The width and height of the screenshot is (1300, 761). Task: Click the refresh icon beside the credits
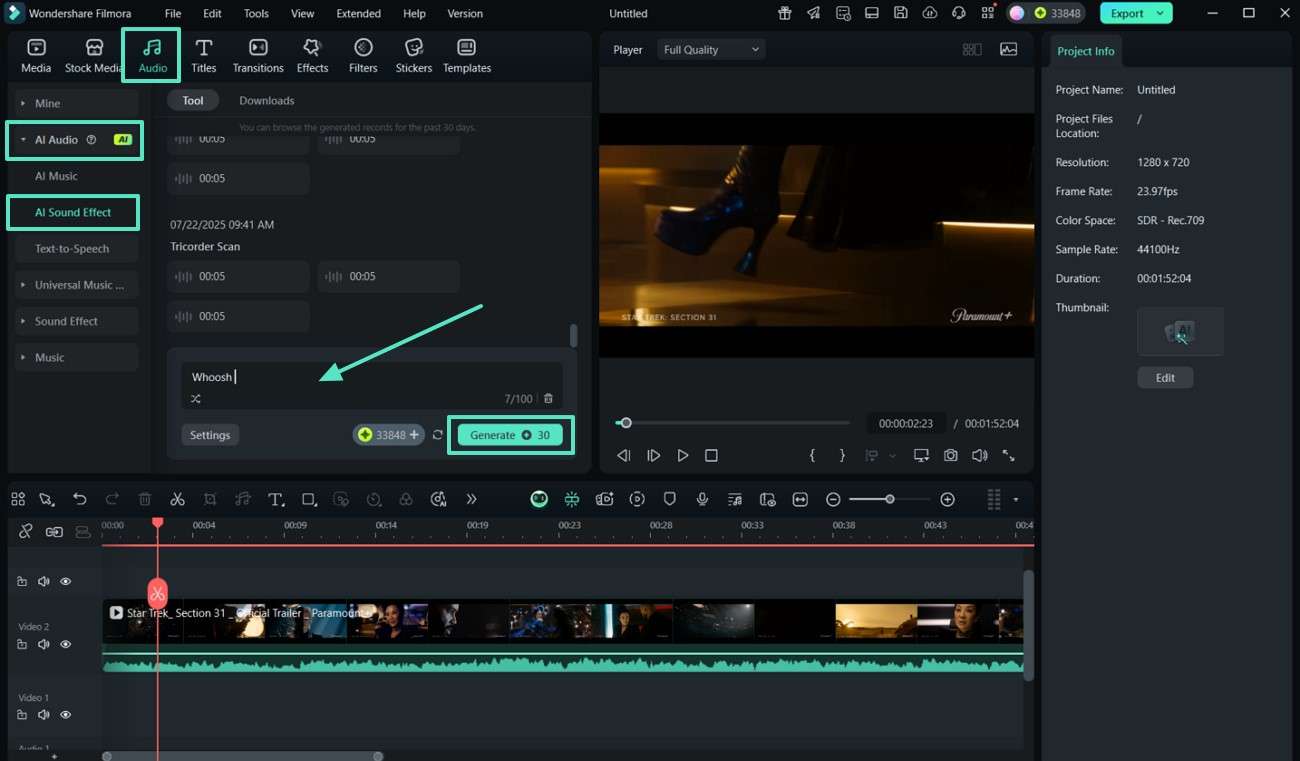[438, 435]
